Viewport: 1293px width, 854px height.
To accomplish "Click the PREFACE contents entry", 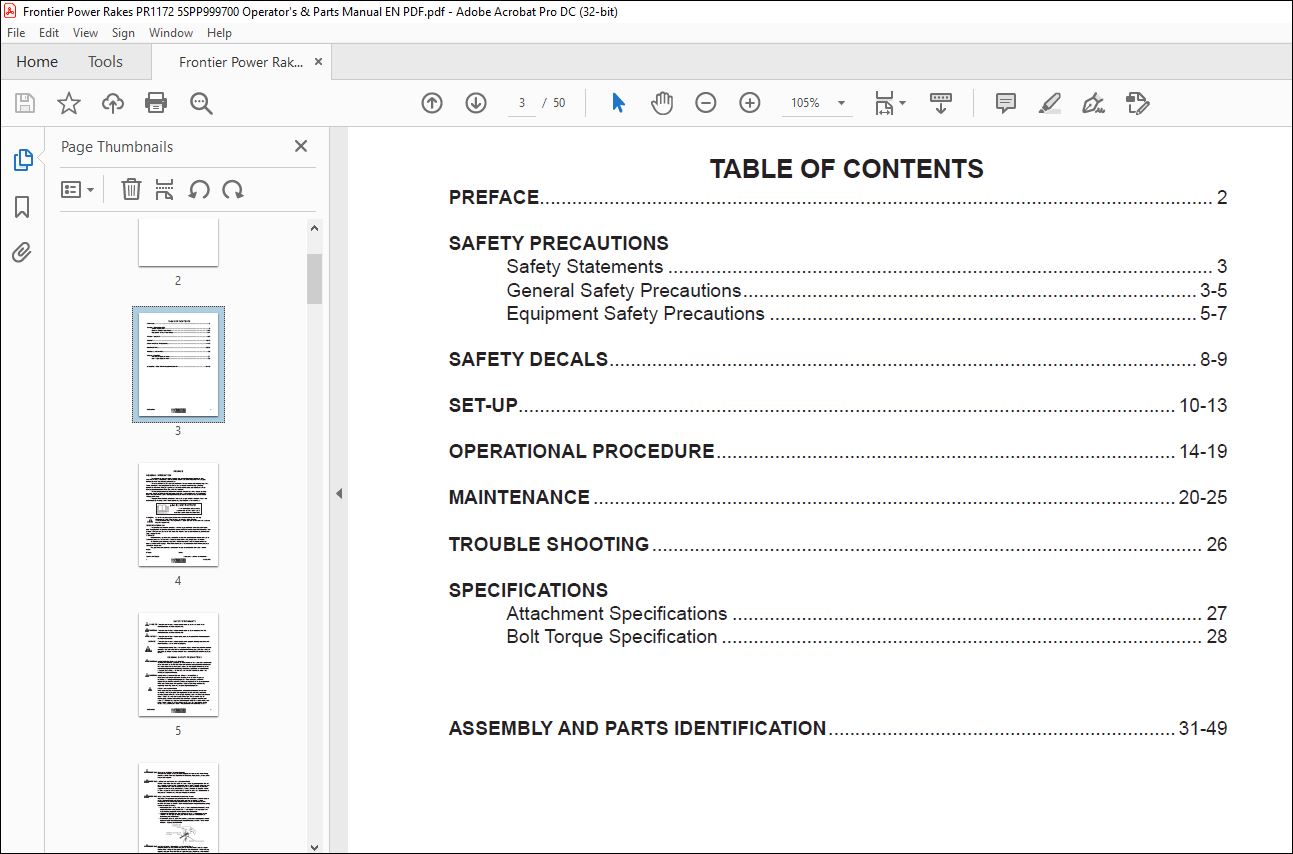I will pos(837,198).
